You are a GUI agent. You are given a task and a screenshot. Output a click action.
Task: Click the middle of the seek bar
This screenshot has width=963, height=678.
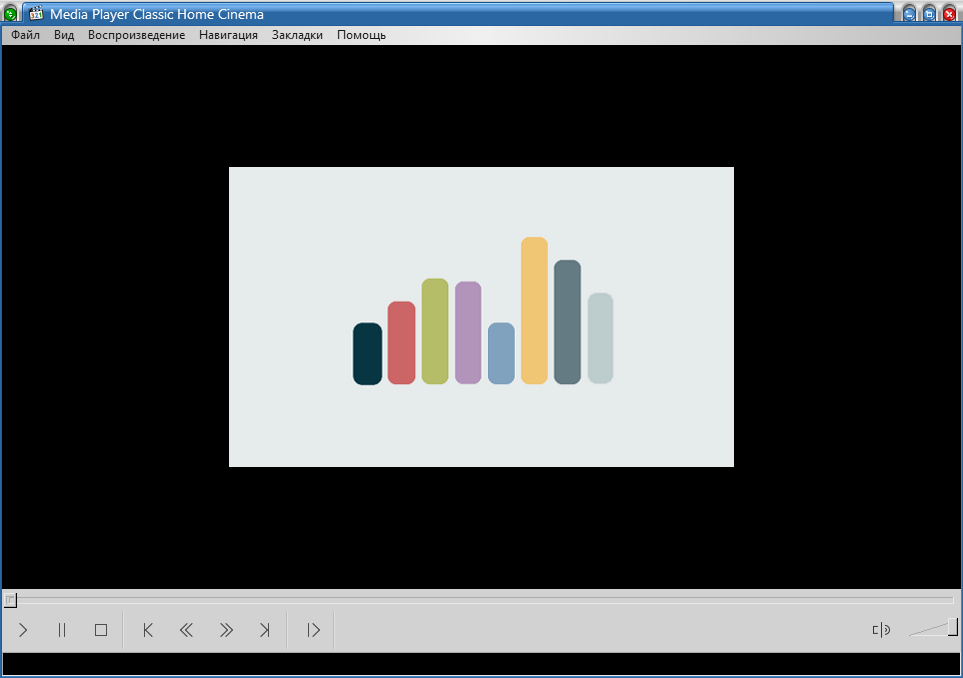pos(482,599)
